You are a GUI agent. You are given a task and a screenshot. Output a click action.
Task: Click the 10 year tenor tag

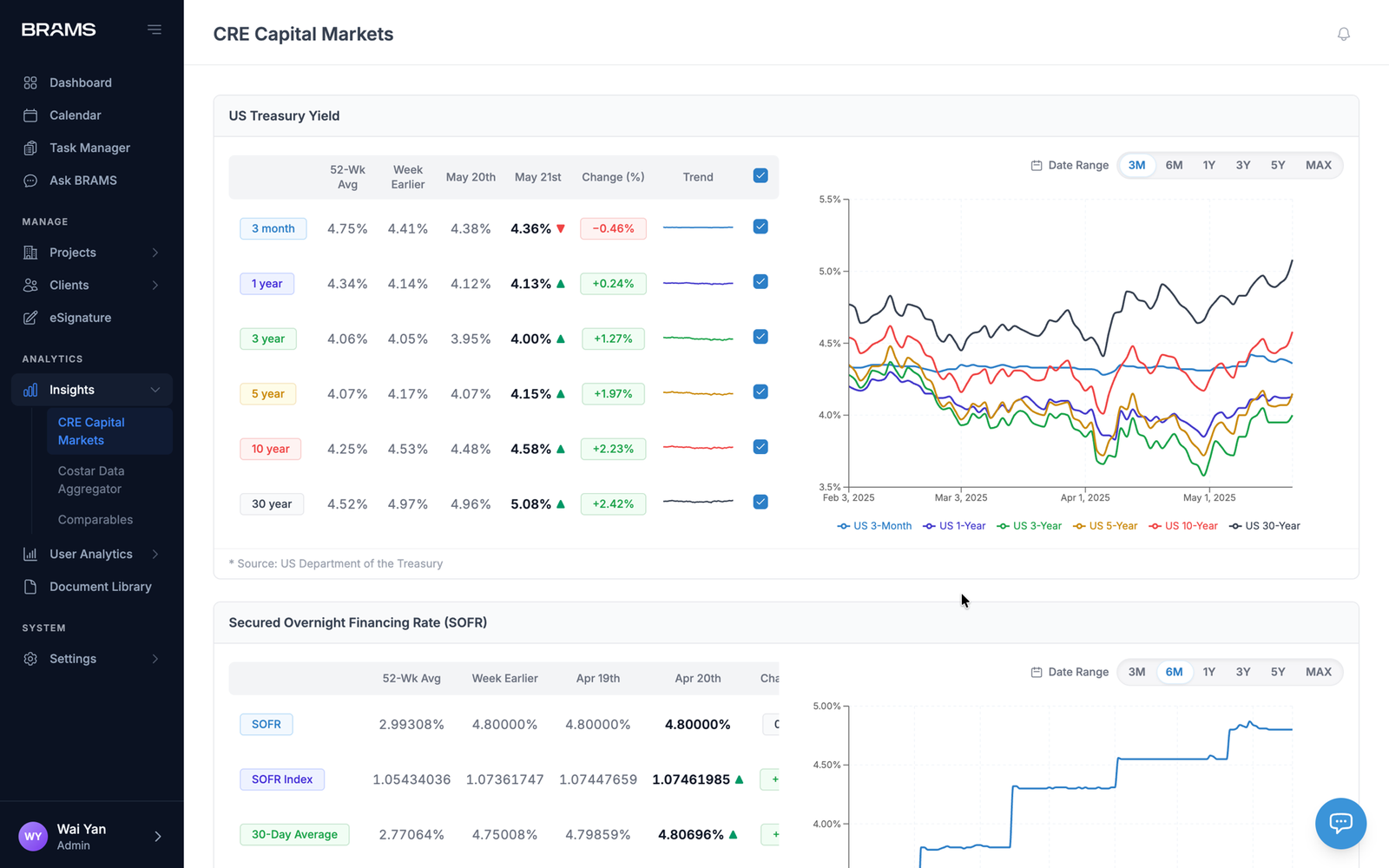pos(271,449)
